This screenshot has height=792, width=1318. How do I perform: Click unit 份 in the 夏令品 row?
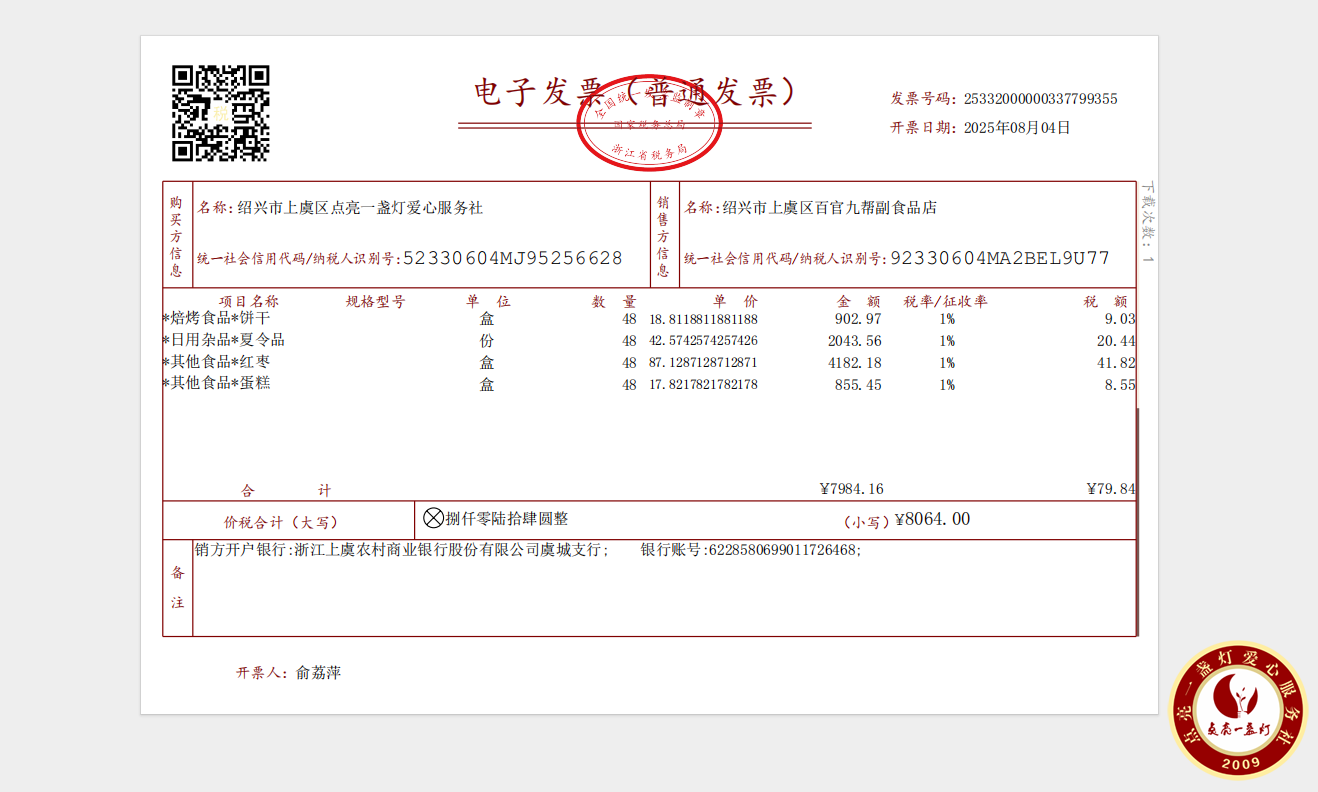(487, 341)
